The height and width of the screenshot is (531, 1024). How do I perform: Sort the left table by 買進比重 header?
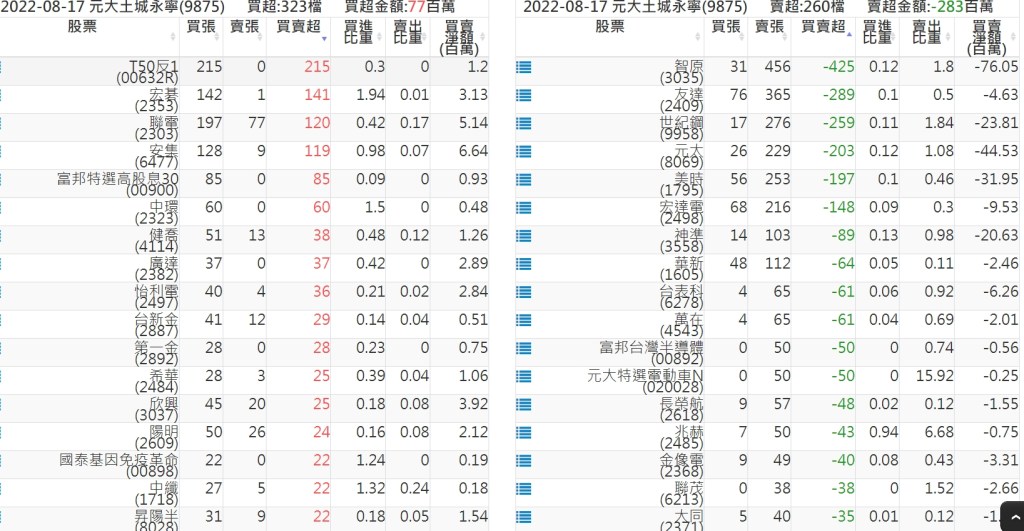(x=350, y=36)
